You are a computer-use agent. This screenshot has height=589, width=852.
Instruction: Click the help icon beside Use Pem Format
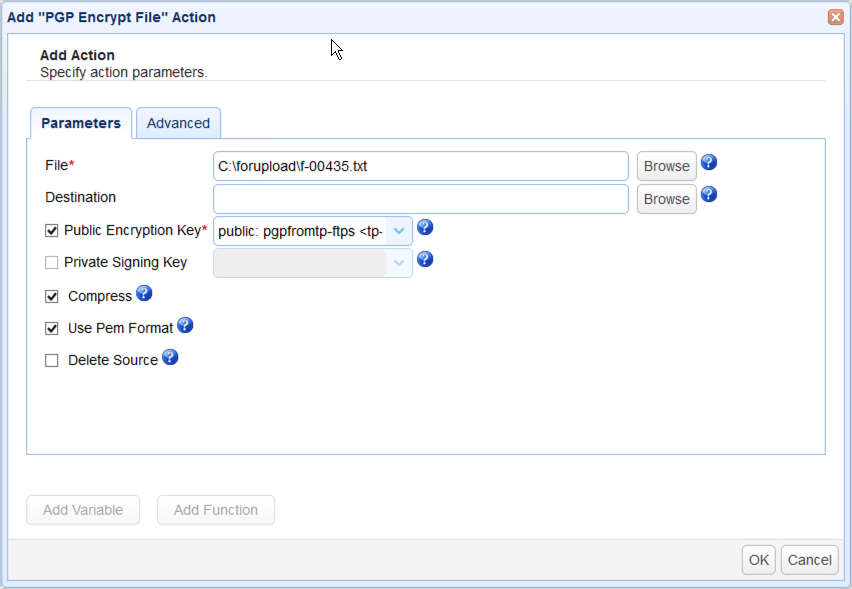coord(185,325)
